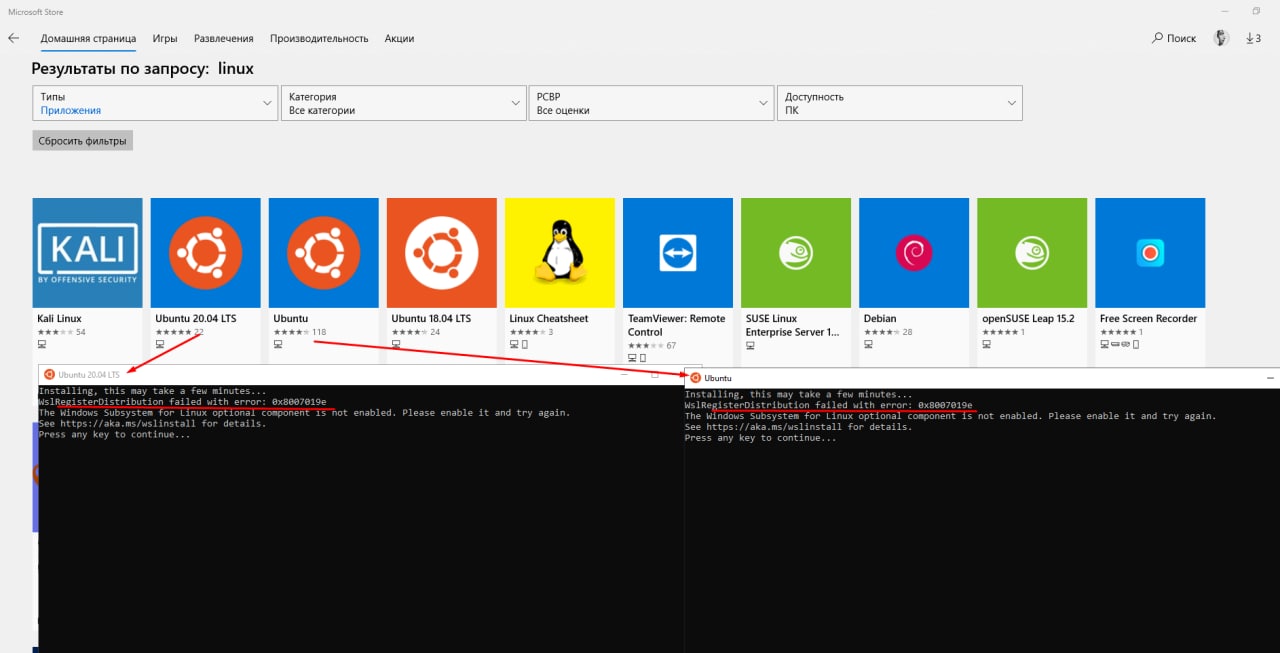This screenshot has height=653, width=1280.
Task: Open SUSE Linux Enterprise Server tile
Action: (795, 252)
